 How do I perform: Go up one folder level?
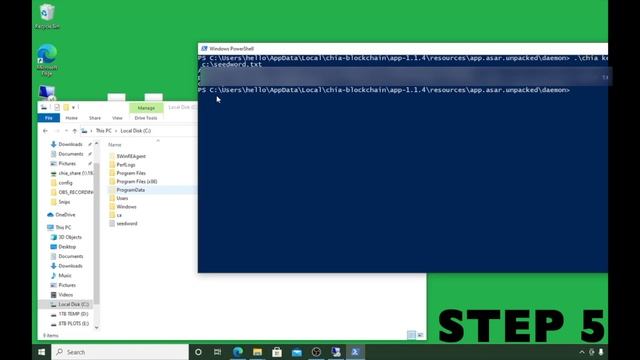coord(74,131)
